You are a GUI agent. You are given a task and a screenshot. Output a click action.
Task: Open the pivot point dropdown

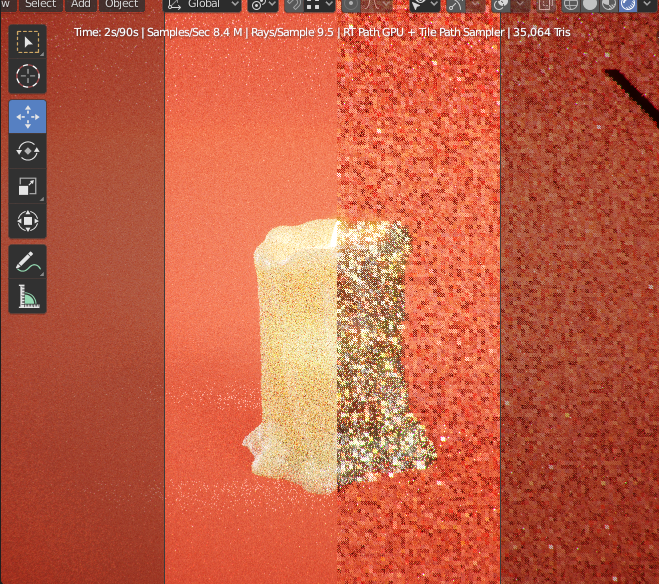click(x=264, y=4)
